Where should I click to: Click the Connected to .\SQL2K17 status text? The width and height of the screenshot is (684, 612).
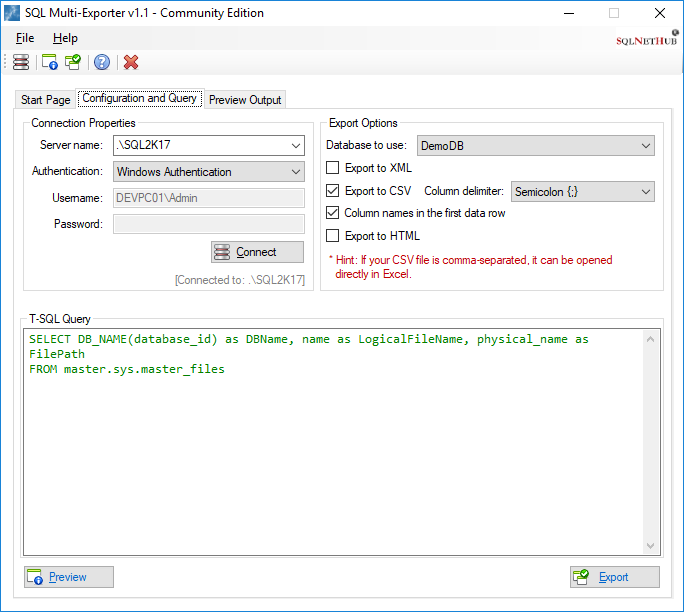240,280
